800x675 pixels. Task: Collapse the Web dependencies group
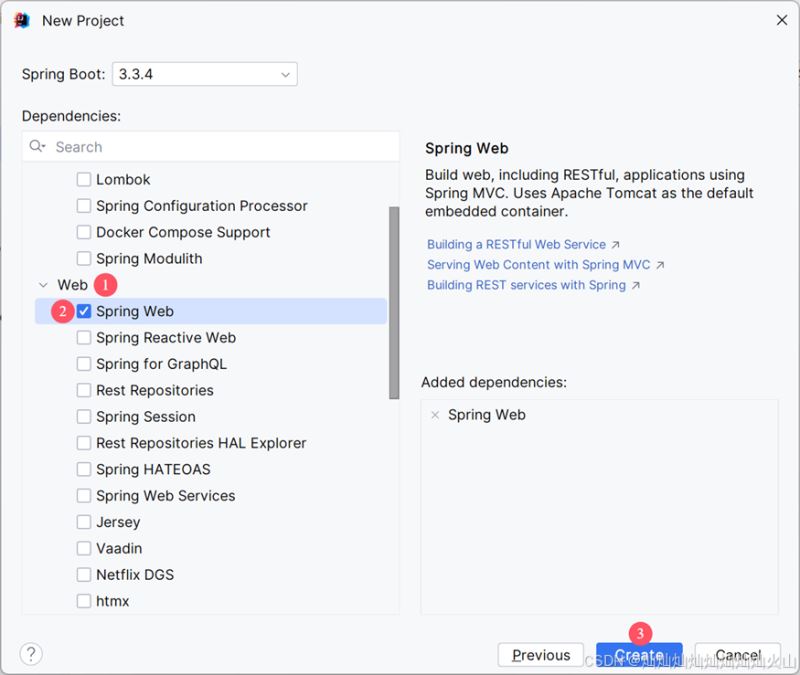tap(42, 285)
